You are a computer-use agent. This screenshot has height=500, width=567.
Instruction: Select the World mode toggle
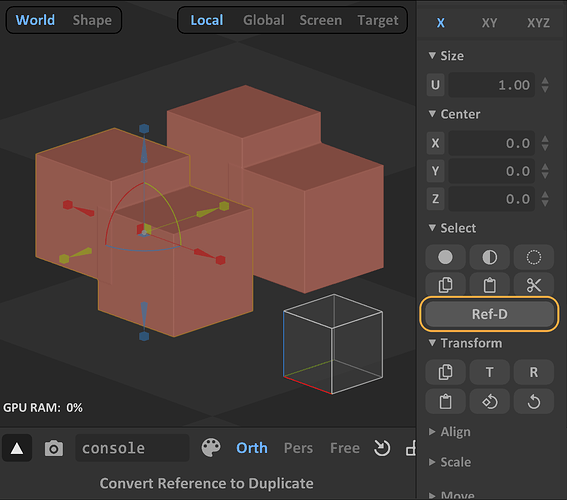pyautogui.click(x=35, y=20)
